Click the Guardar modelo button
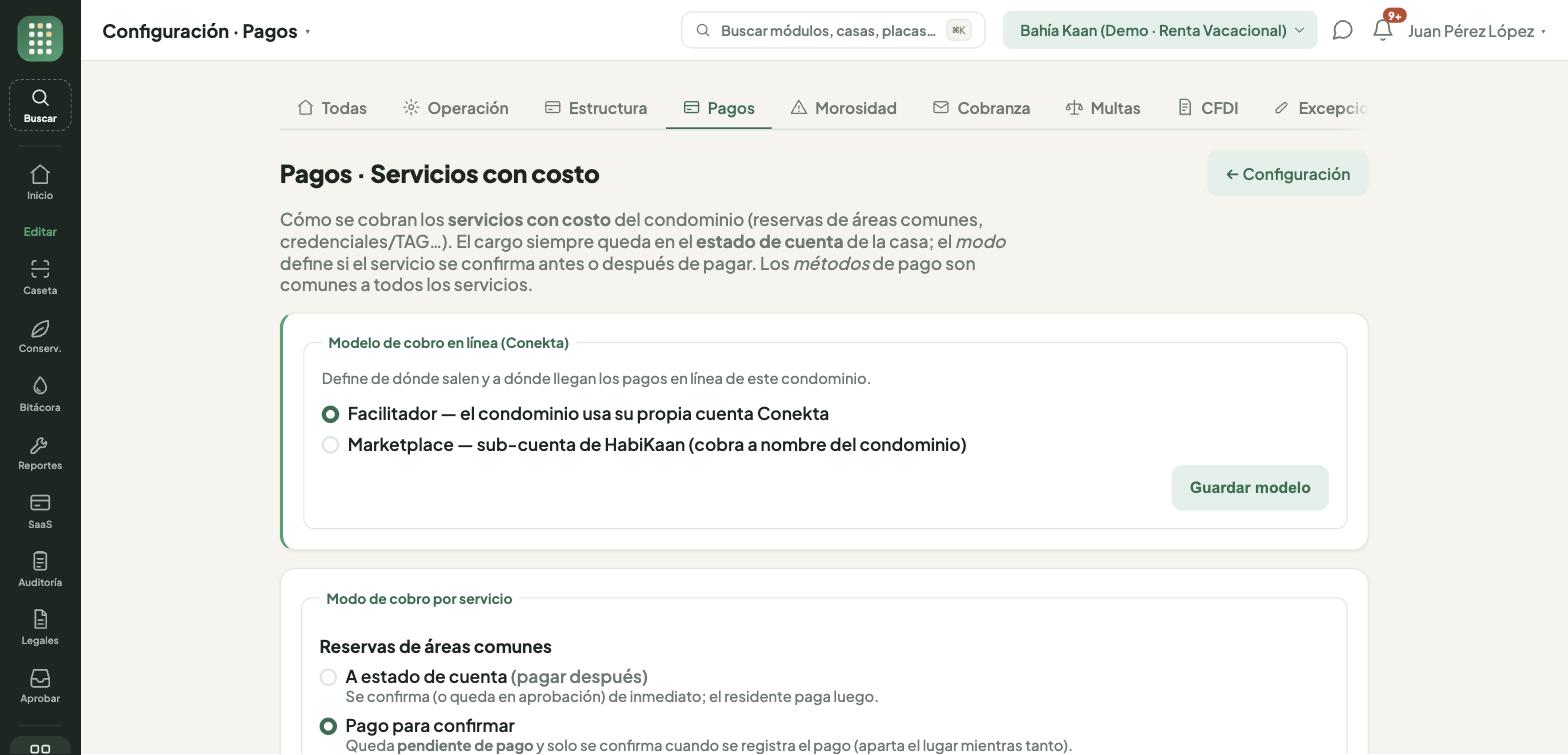 tap(1250, 488)
